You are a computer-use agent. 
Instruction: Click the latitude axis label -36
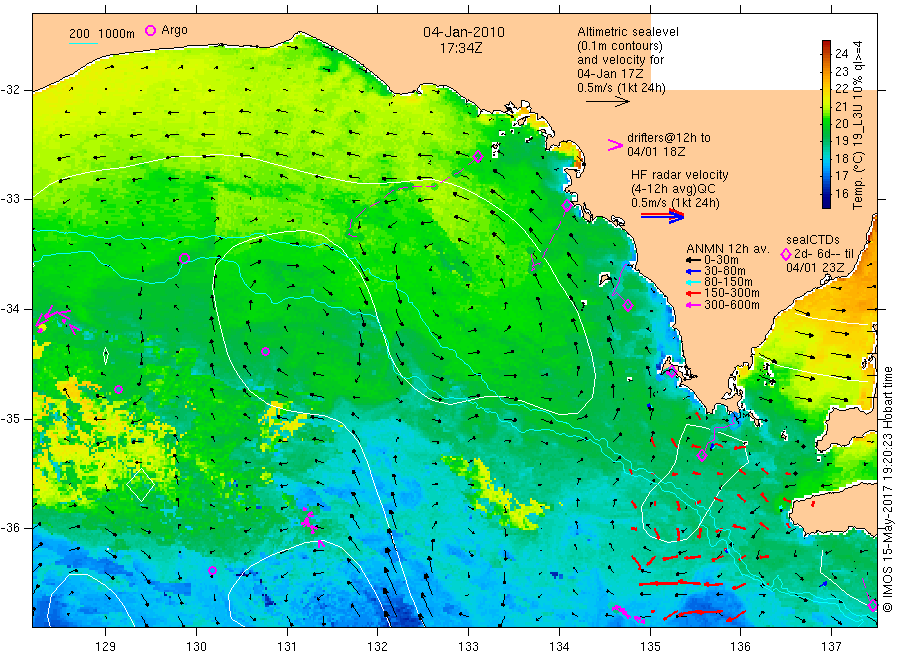10,527
